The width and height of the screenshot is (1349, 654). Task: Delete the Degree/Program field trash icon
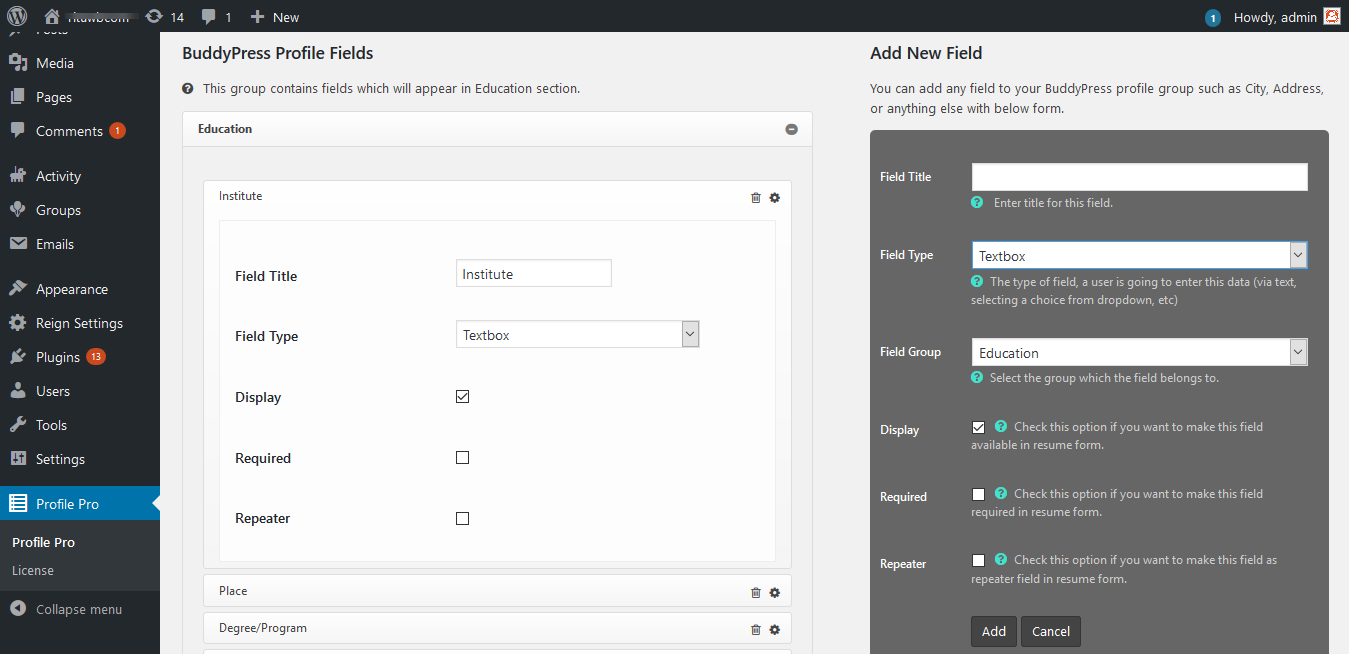click(755, 629)
